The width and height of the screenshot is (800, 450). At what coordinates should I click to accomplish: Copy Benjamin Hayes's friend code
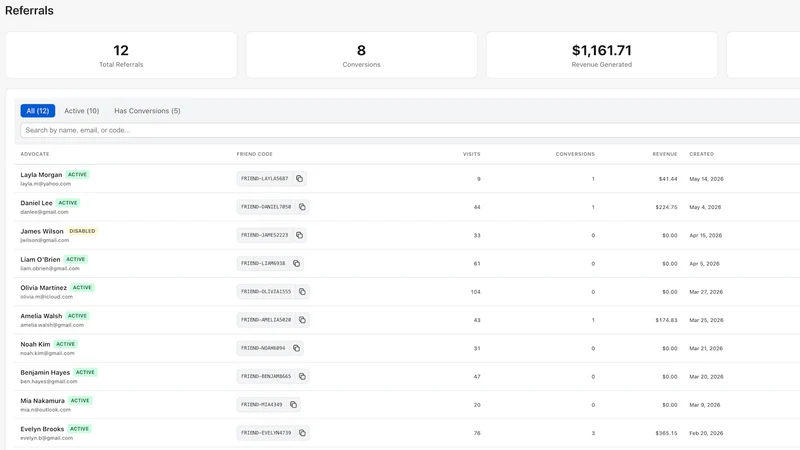[302, 376]
